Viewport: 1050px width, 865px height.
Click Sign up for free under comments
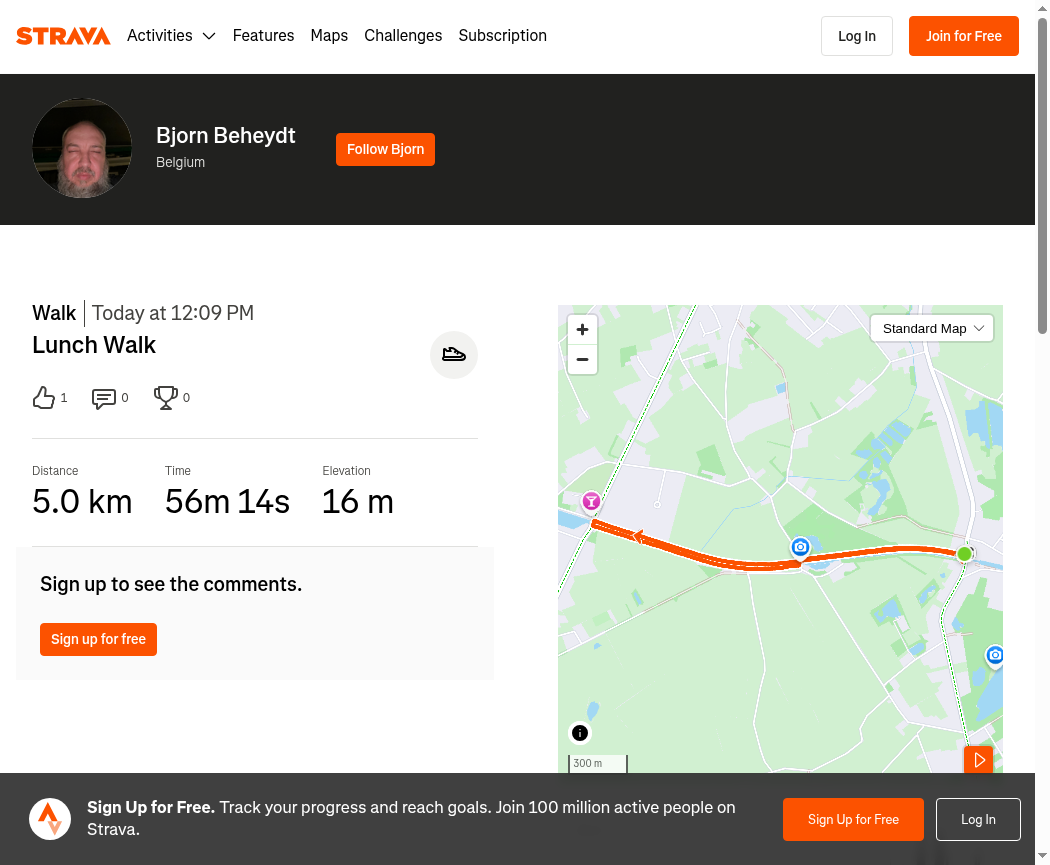coord(98,639)
